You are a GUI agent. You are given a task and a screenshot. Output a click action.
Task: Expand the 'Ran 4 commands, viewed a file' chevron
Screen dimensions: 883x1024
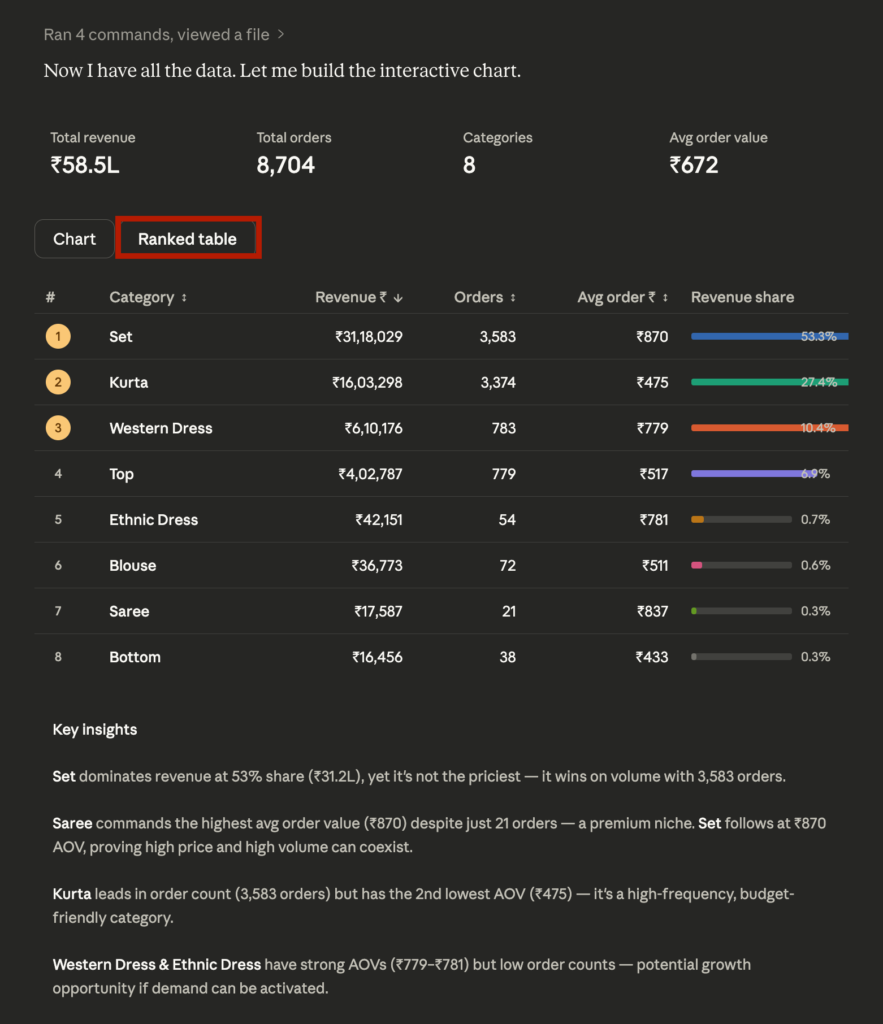[281, 35]
